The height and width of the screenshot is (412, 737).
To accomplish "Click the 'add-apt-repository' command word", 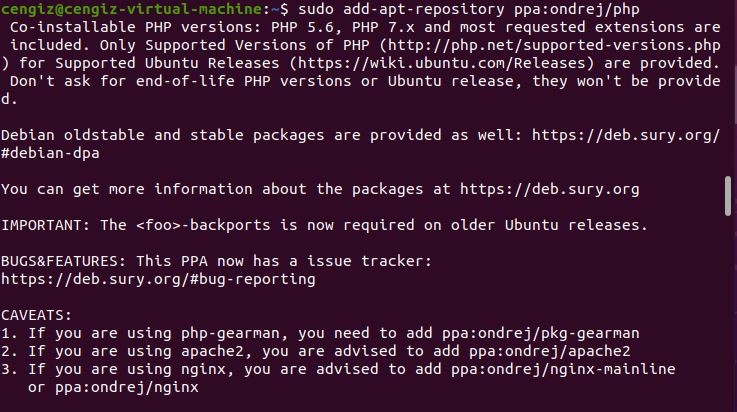I will coord(423,9).
